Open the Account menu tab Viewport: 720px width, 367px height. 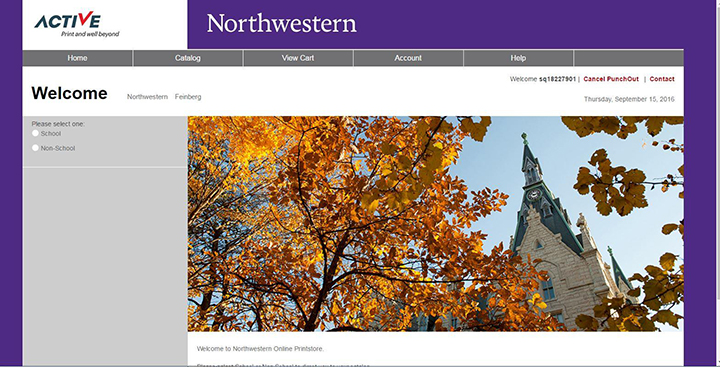click(408, 58)
